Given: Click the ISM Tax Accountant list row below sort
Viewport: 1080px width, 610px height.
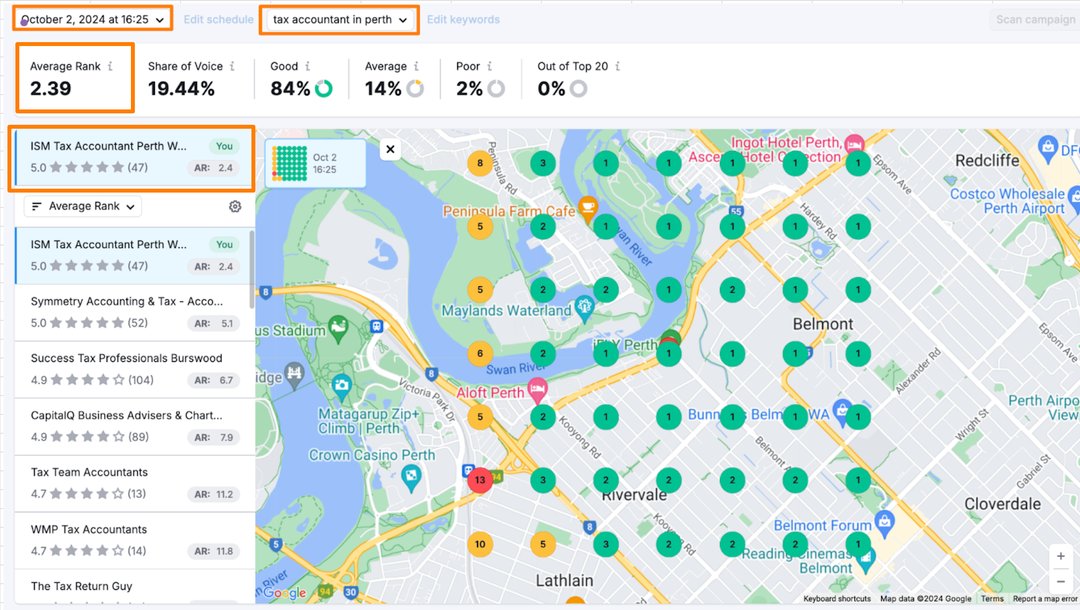Looking at the screenshot, I should [132, 255].
